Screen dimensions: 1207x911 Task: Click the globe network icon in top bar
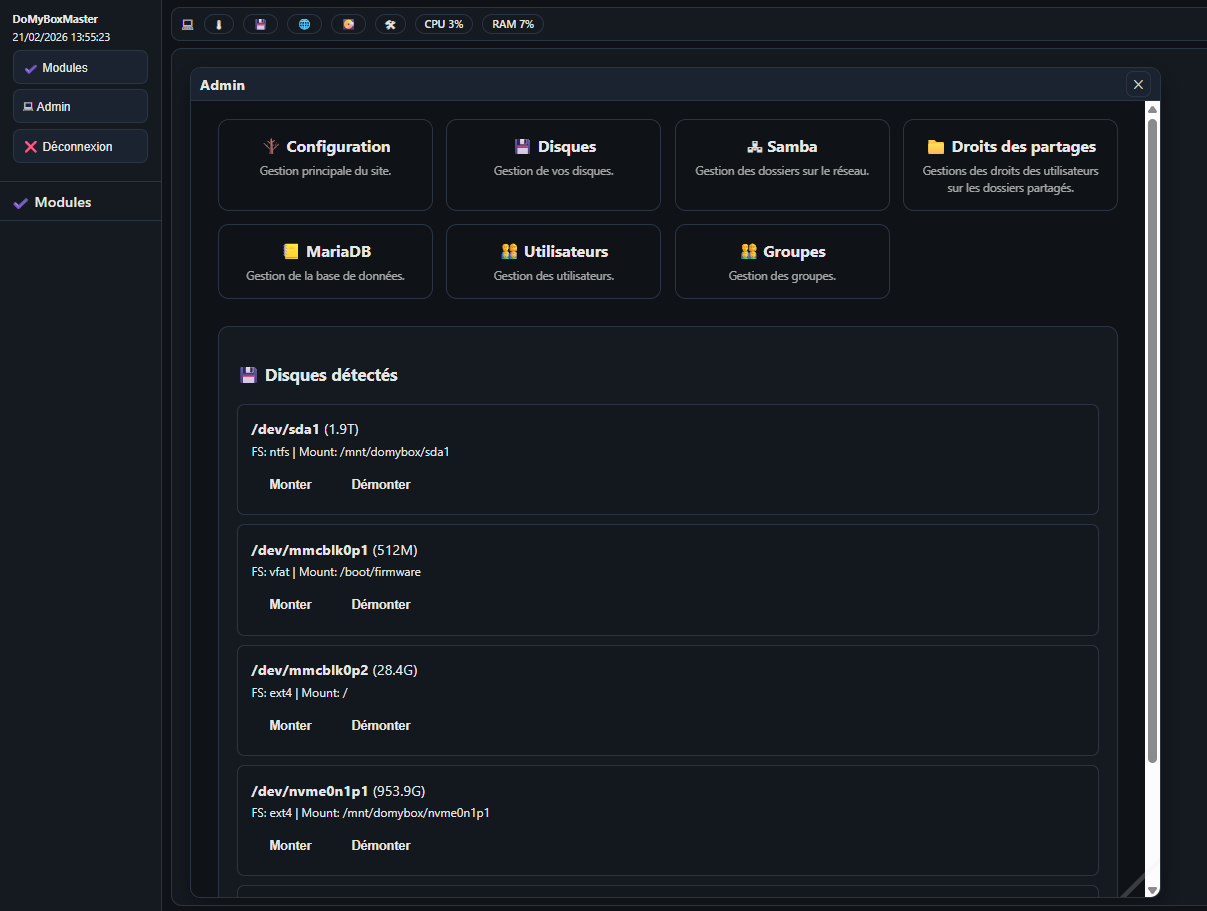(x=304, y=24)
